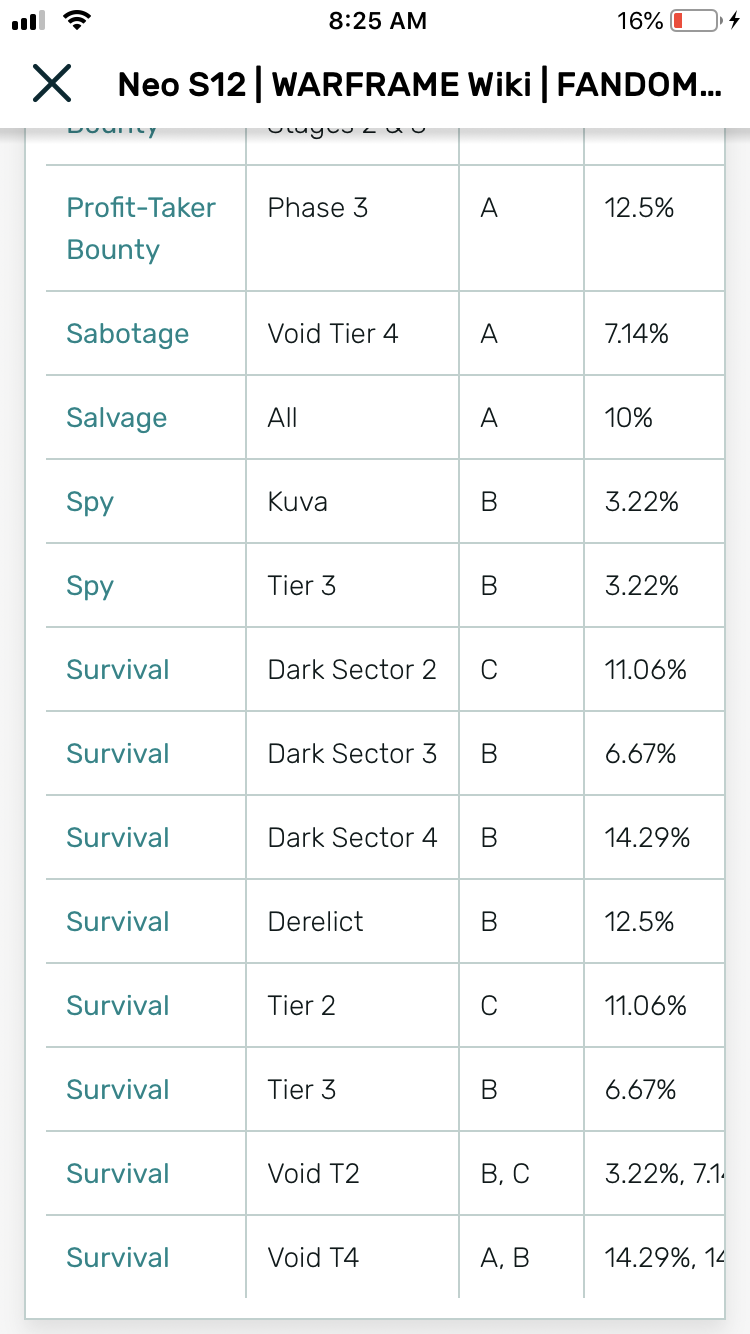Open Survival link in the Derelict row
This screenshot has height=1334, width=750.
[118, 922]
